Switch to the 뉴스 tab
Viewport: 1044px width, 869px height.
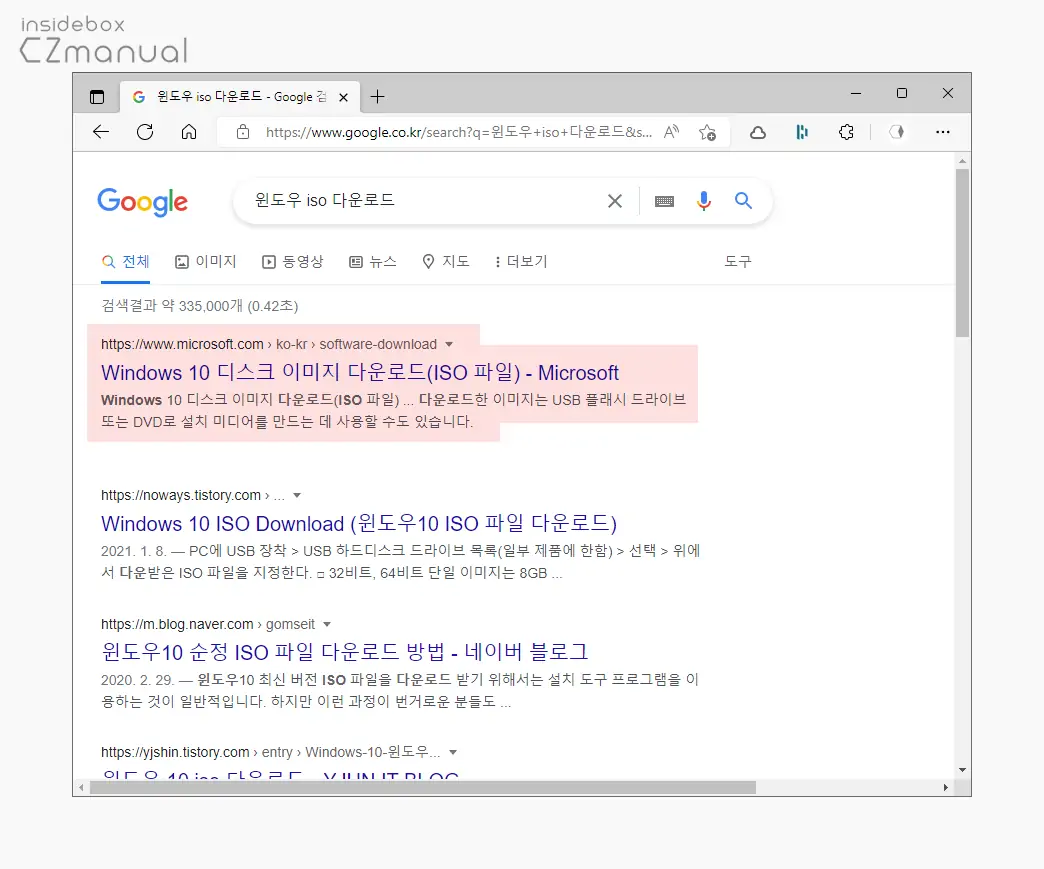(x=373, y=261)
